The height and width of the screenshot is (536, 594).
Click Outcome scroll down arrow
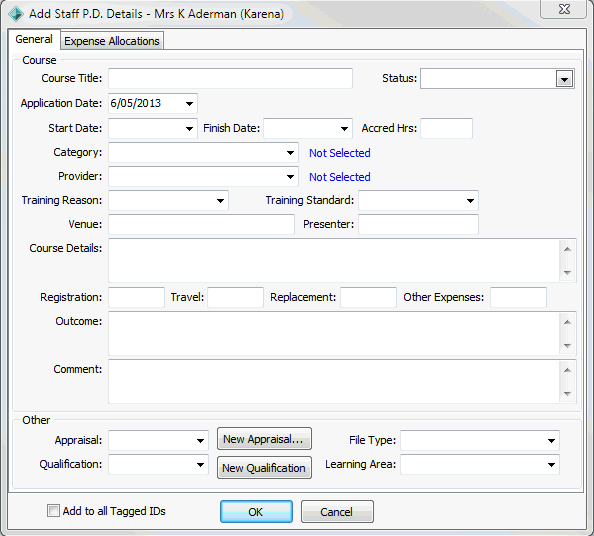click(x=567, y=346)
